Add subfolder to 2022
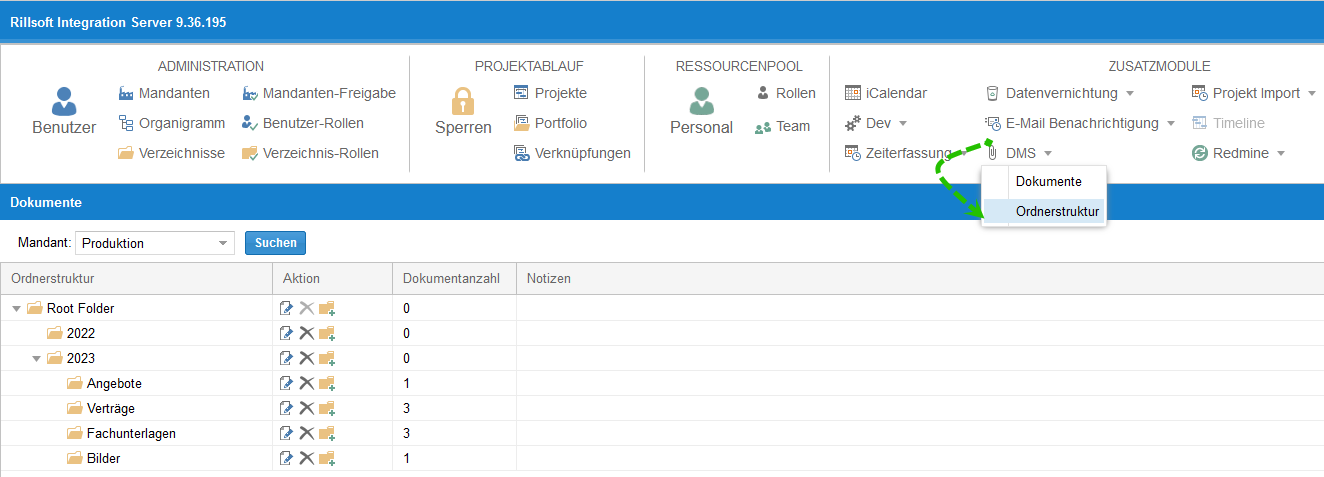Screen dimensions: 1324x477 pyautogui.click(x=327, y=333)
